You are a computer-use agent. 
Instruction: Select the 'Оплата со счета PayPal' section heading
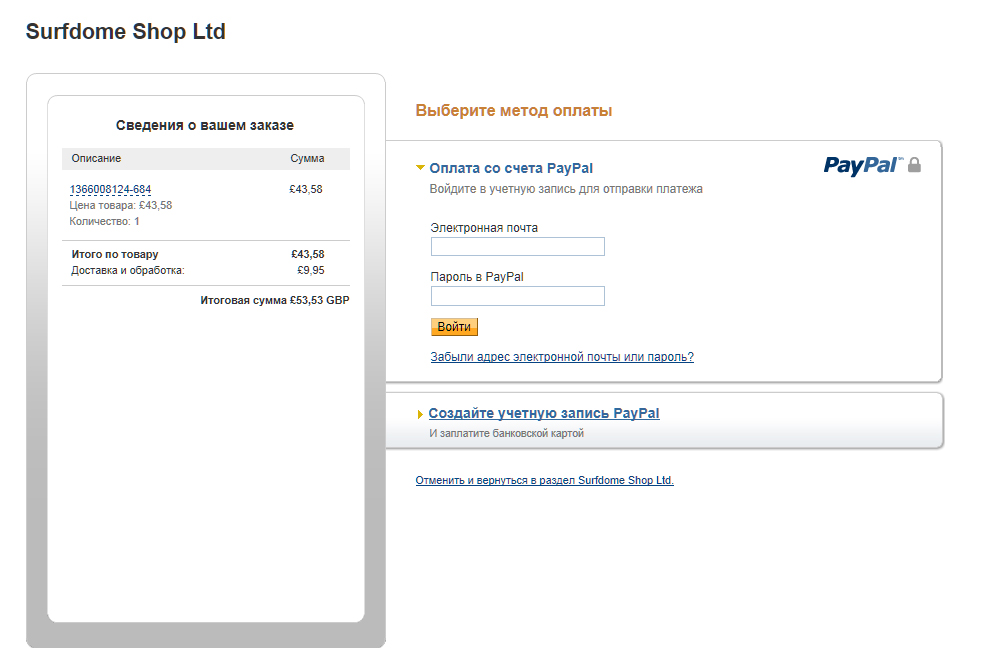coord(511,168)
